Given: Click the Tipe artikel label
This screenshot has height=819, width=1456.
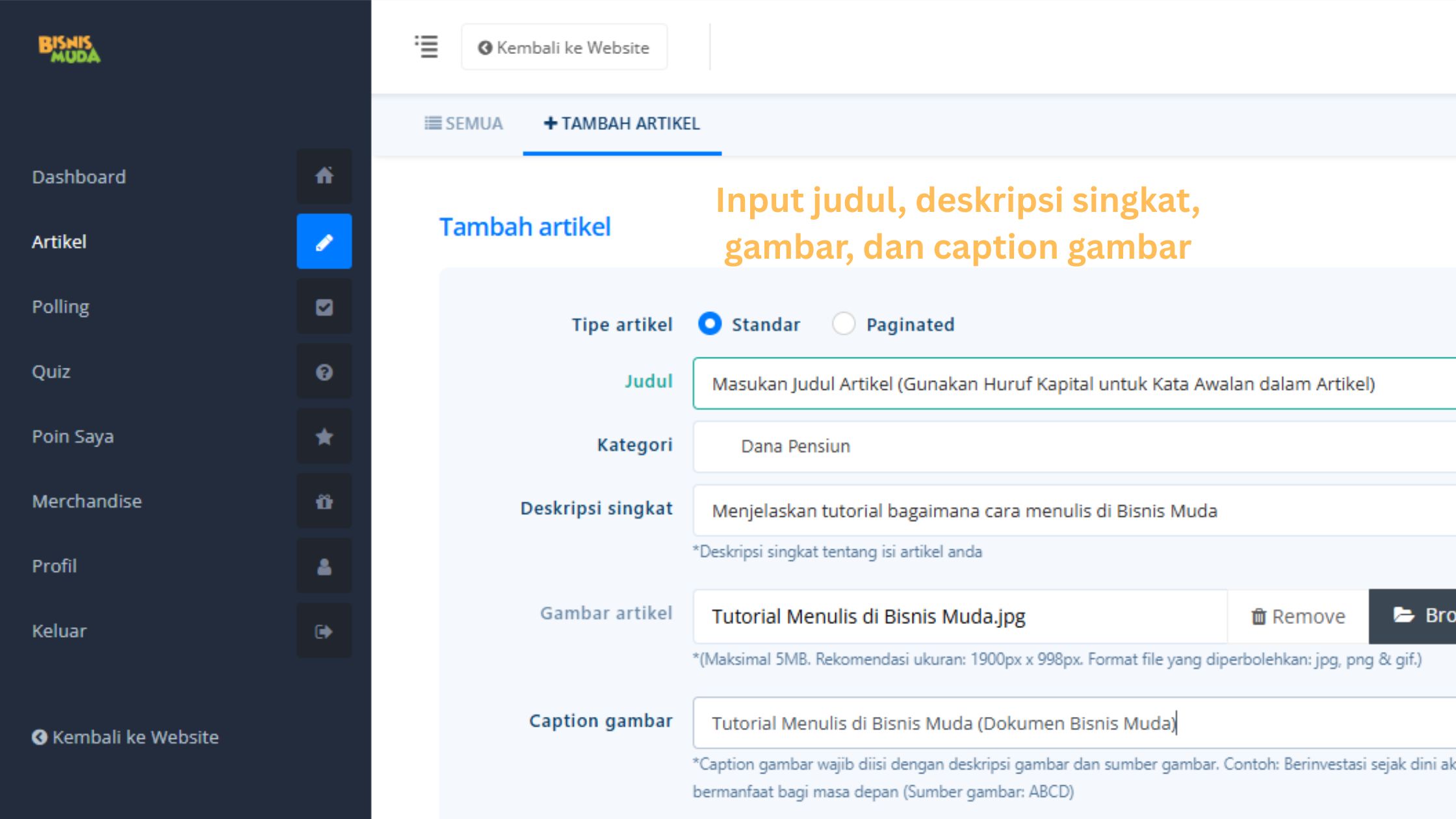Looking at the screenshot, I should (x=622, y=324).
